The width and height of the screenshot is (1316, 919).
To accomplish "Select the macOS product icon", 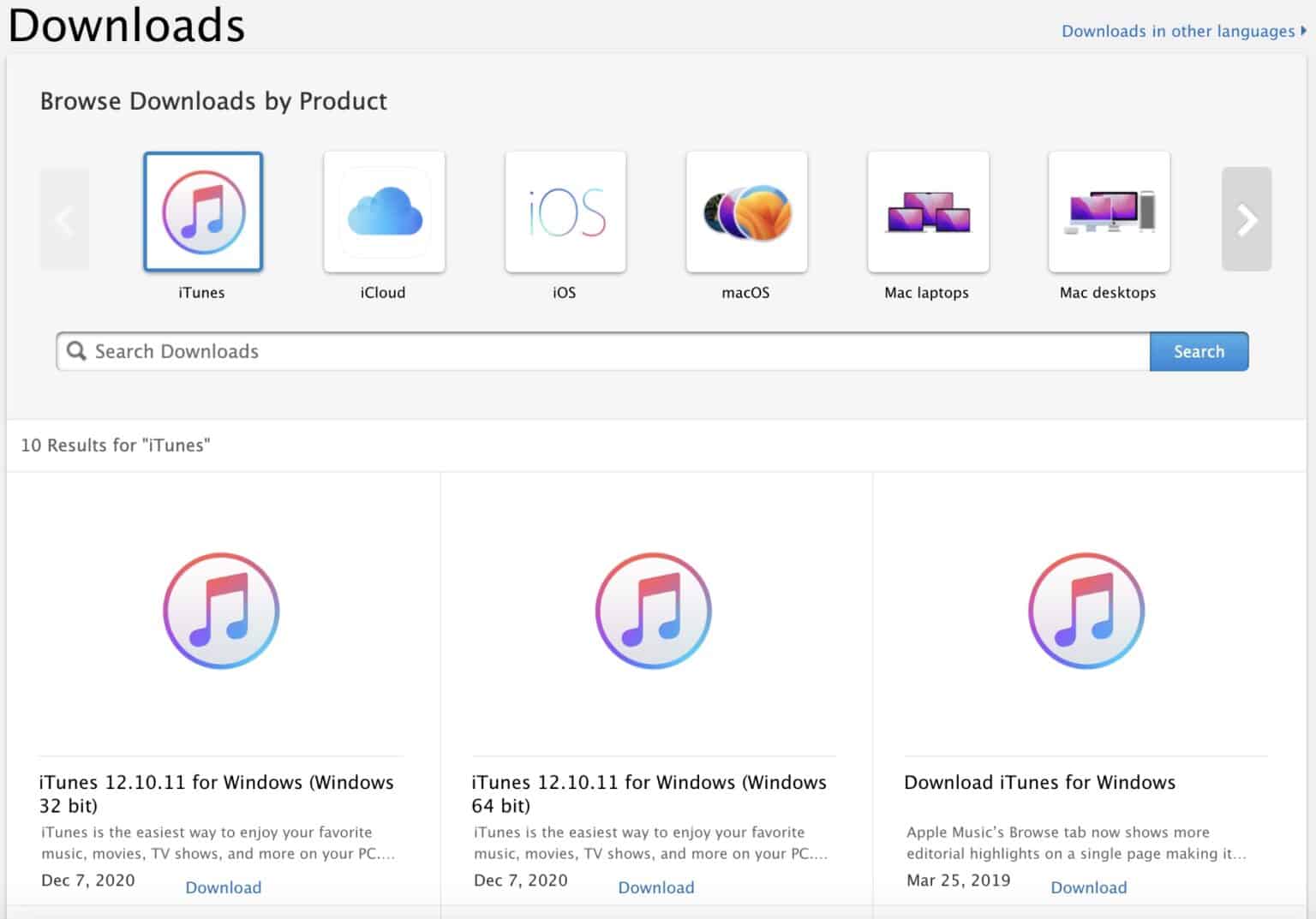I will (x=746, y=212).
